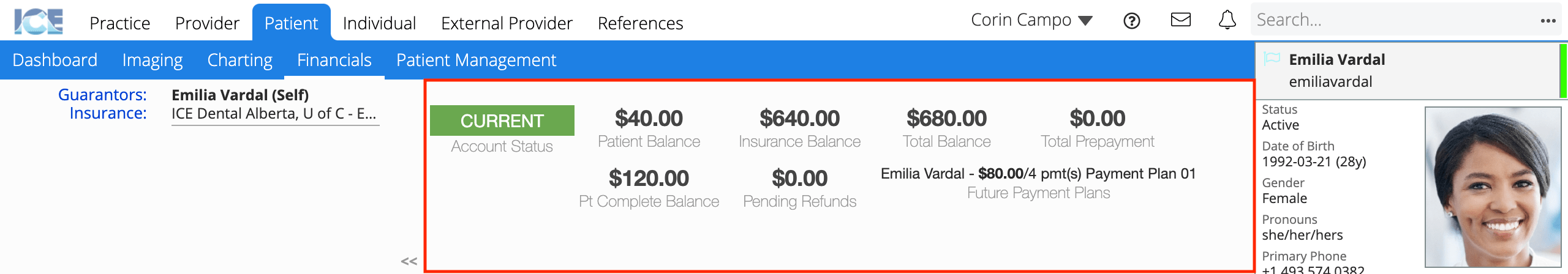The width and height of the screenshot is (1568, 274).
Task: Open the notifications bell icon
Action: point(1227,20)
